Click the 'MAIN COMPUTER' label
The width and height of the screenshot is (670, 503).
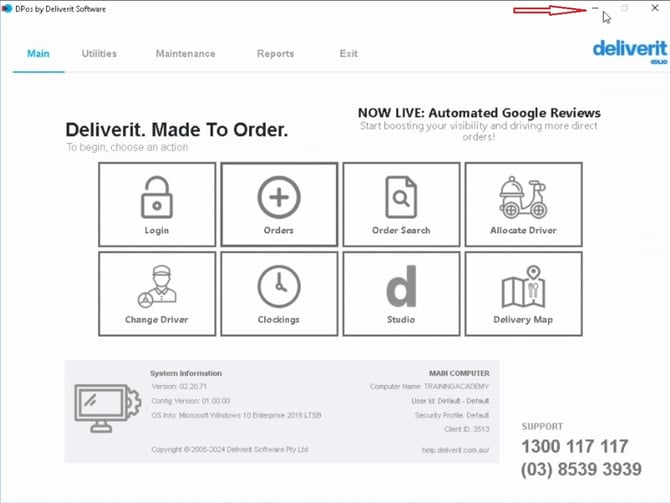[459, 373]
